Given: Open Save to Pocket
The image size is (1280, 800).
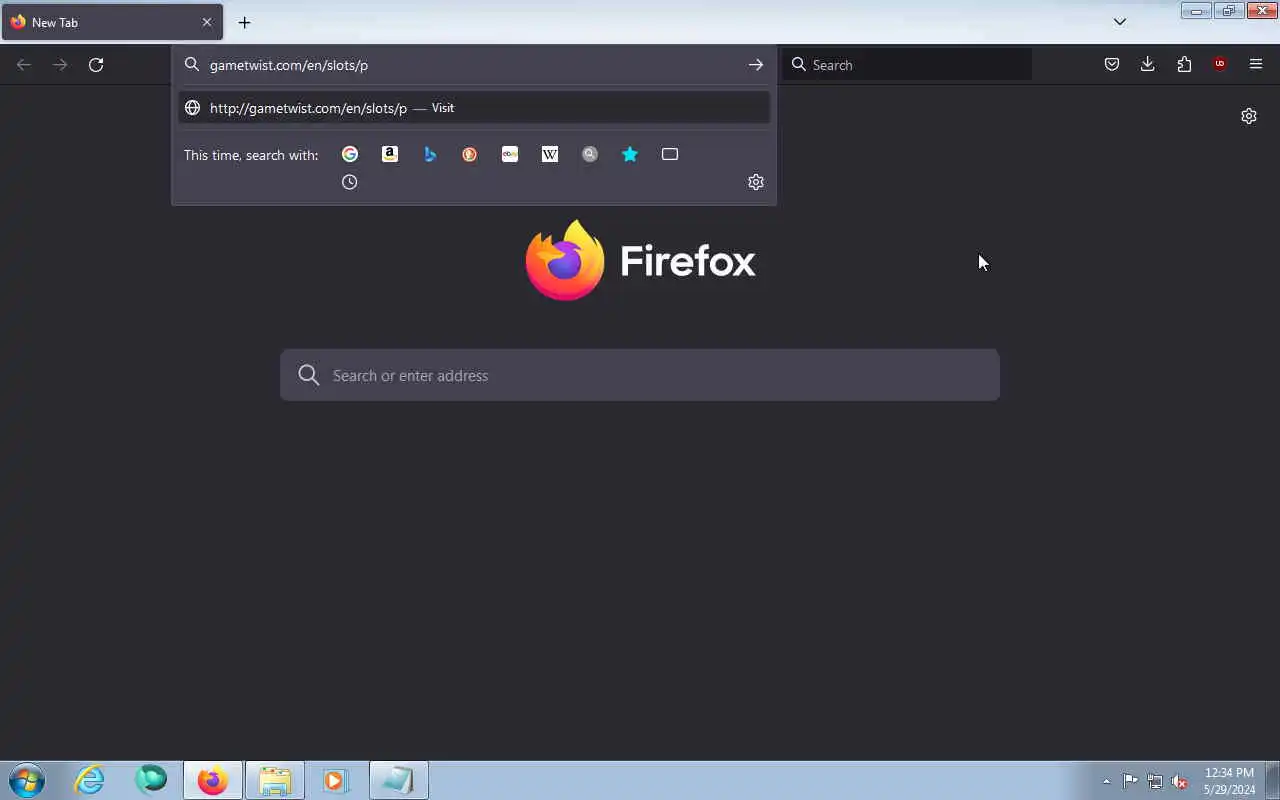Looking at the screenshot, I should point(1112,65).
